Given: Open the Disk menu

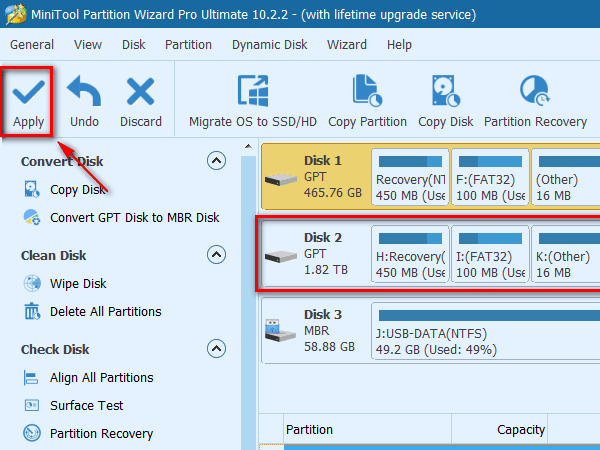Looking at the screenshot, I should 134,45.
